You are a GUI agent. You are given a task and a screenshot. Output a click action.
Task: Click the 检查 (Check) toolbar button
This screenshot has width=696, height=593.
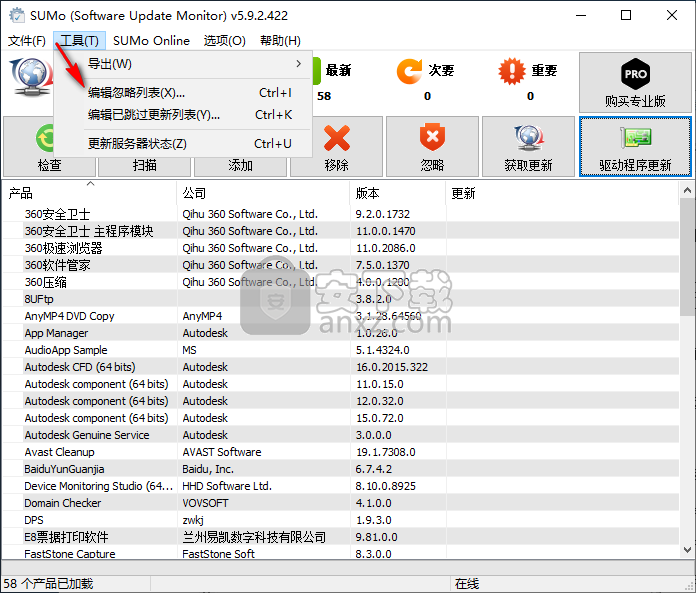point(49,147)
